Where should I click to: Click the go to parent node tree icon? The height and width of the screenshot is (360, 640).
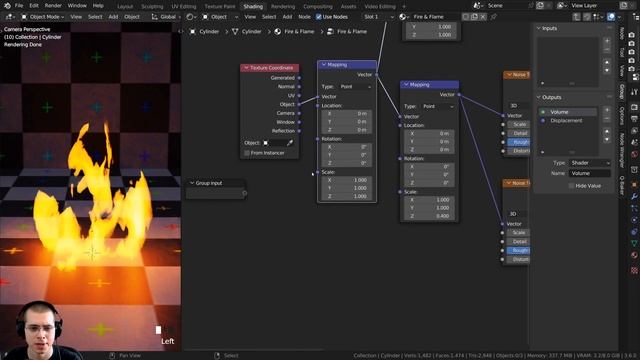(x=576, y=17)
